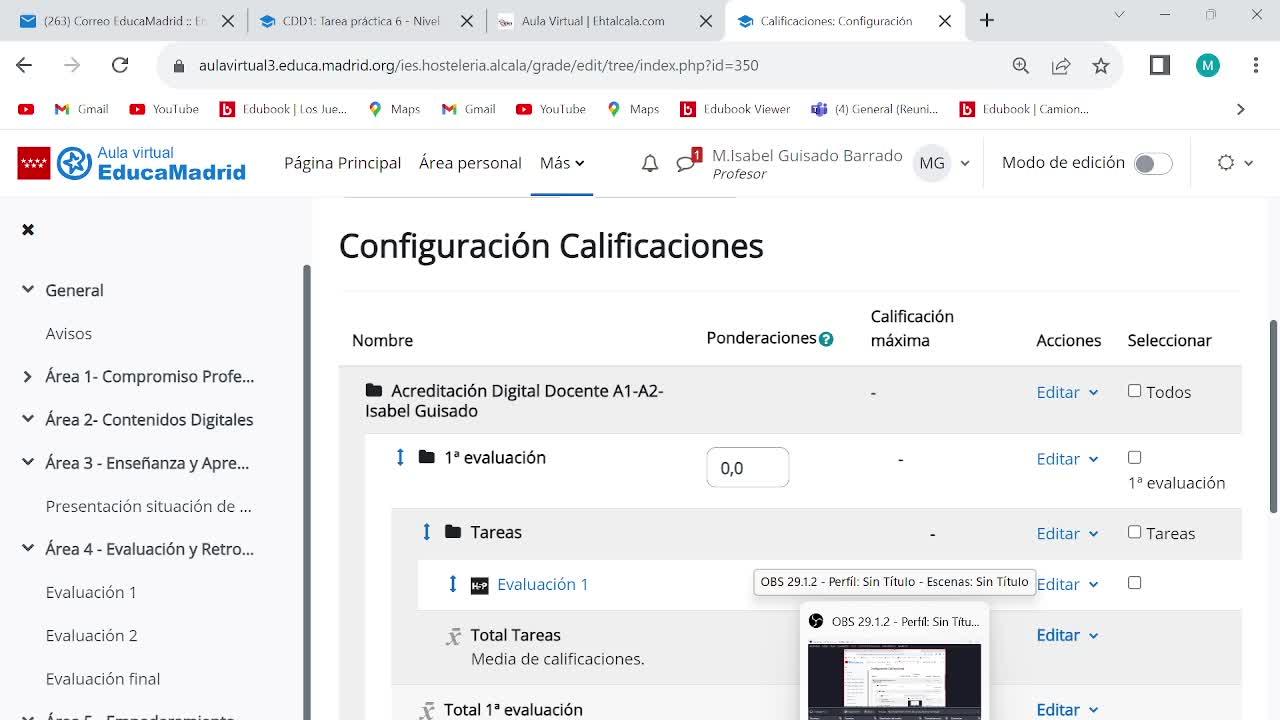The image size is (1280, 720).
Task: Close the course index sidebar
Action: tap(28, 230)
